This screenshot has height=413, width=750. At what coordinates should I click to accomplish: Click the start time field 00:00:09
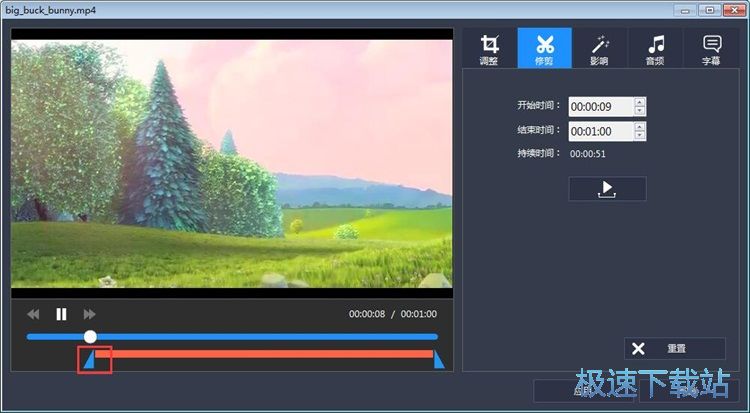pos(601,107)
